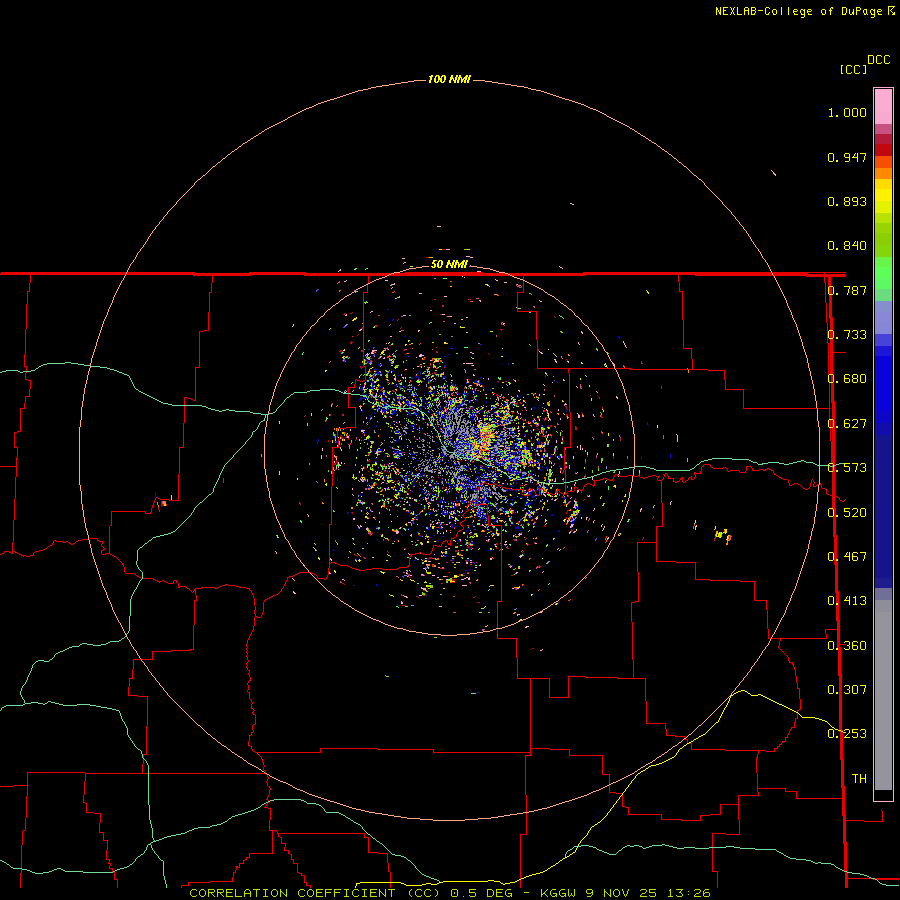The width and height of the screenshot is (900, 900).
Task: Click the 0.467 scale value
Action: 847,557
